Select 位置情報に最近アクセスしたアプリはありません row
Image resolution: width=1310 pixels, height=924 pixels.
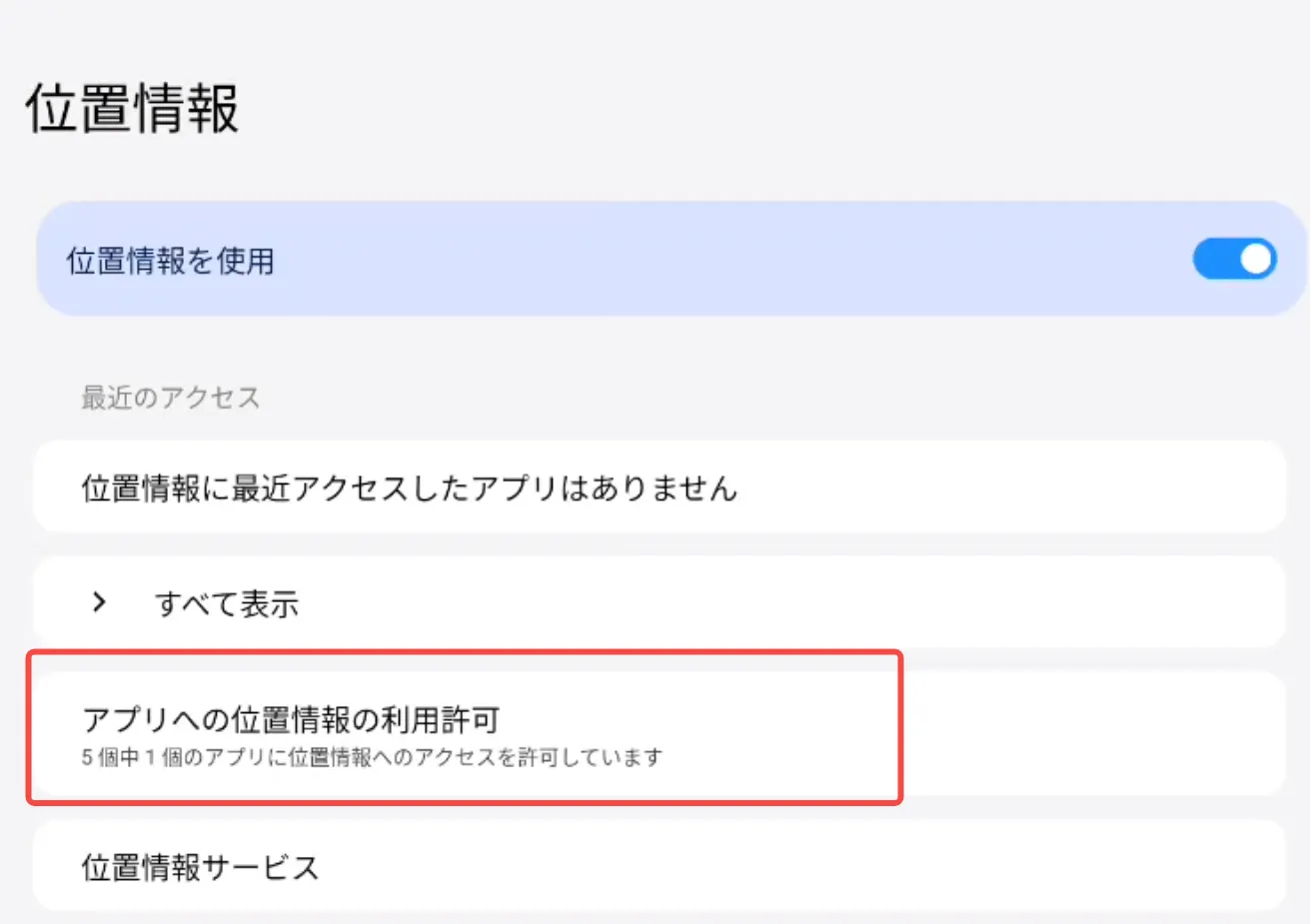pyautogui.click(x=409, y=488)
